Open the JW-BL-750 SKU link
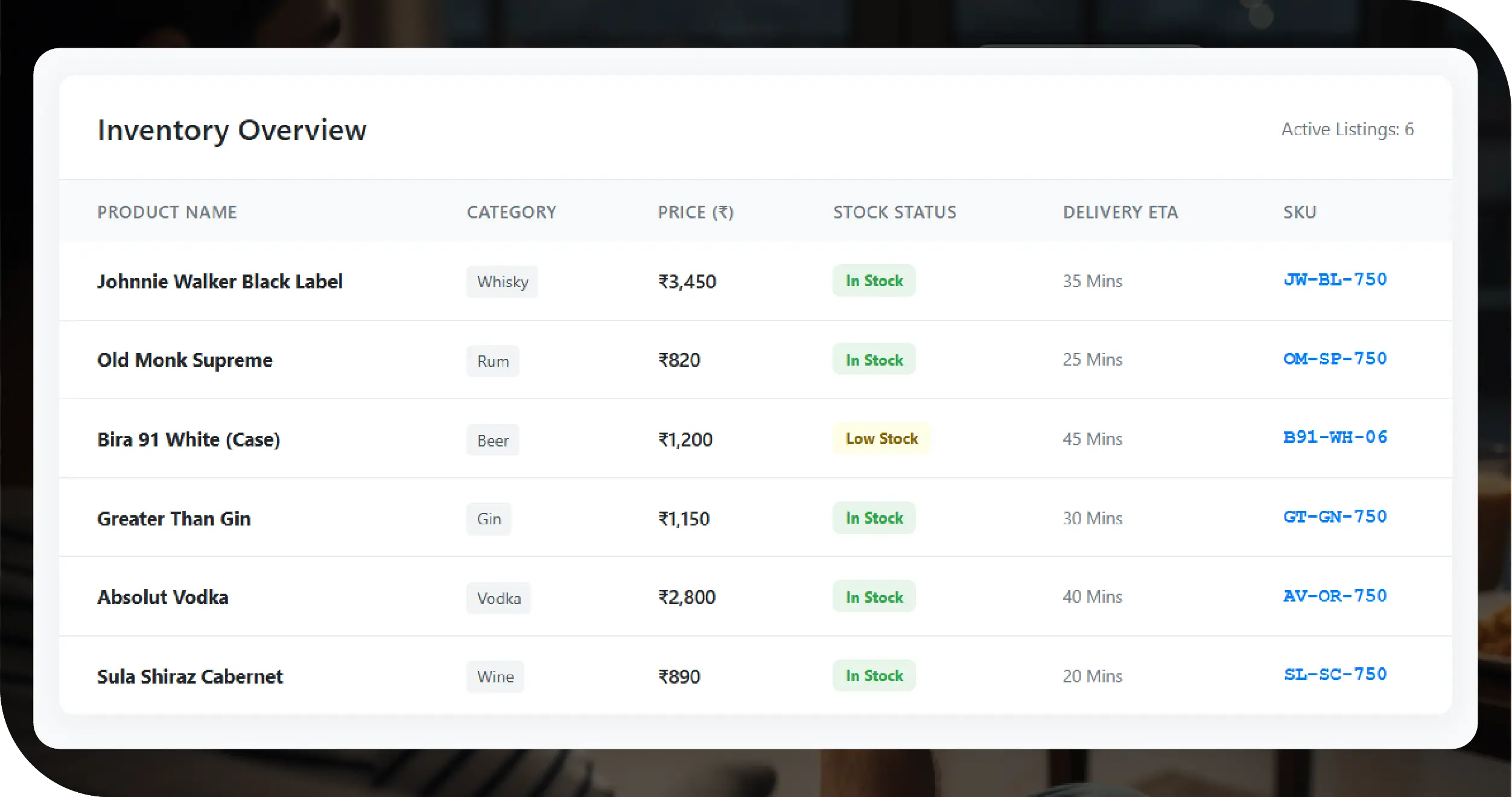 1335,280
